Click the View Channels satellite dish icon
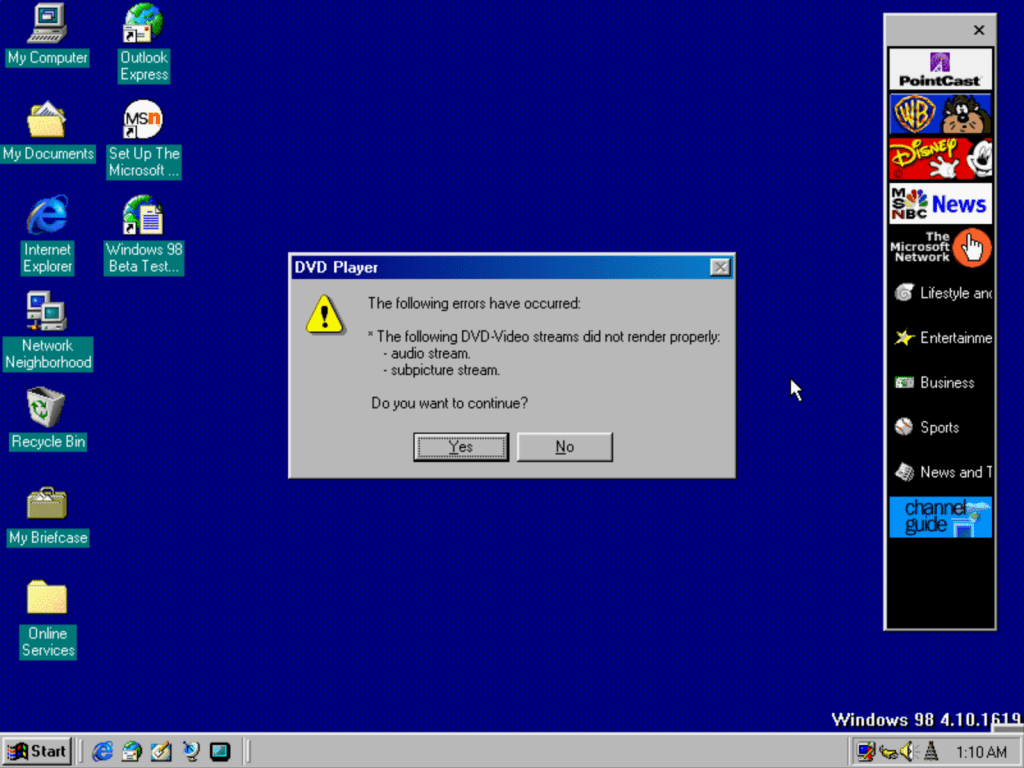Image resolution: width=1024 pixels, height=768 pixels. tap(190, 751)
